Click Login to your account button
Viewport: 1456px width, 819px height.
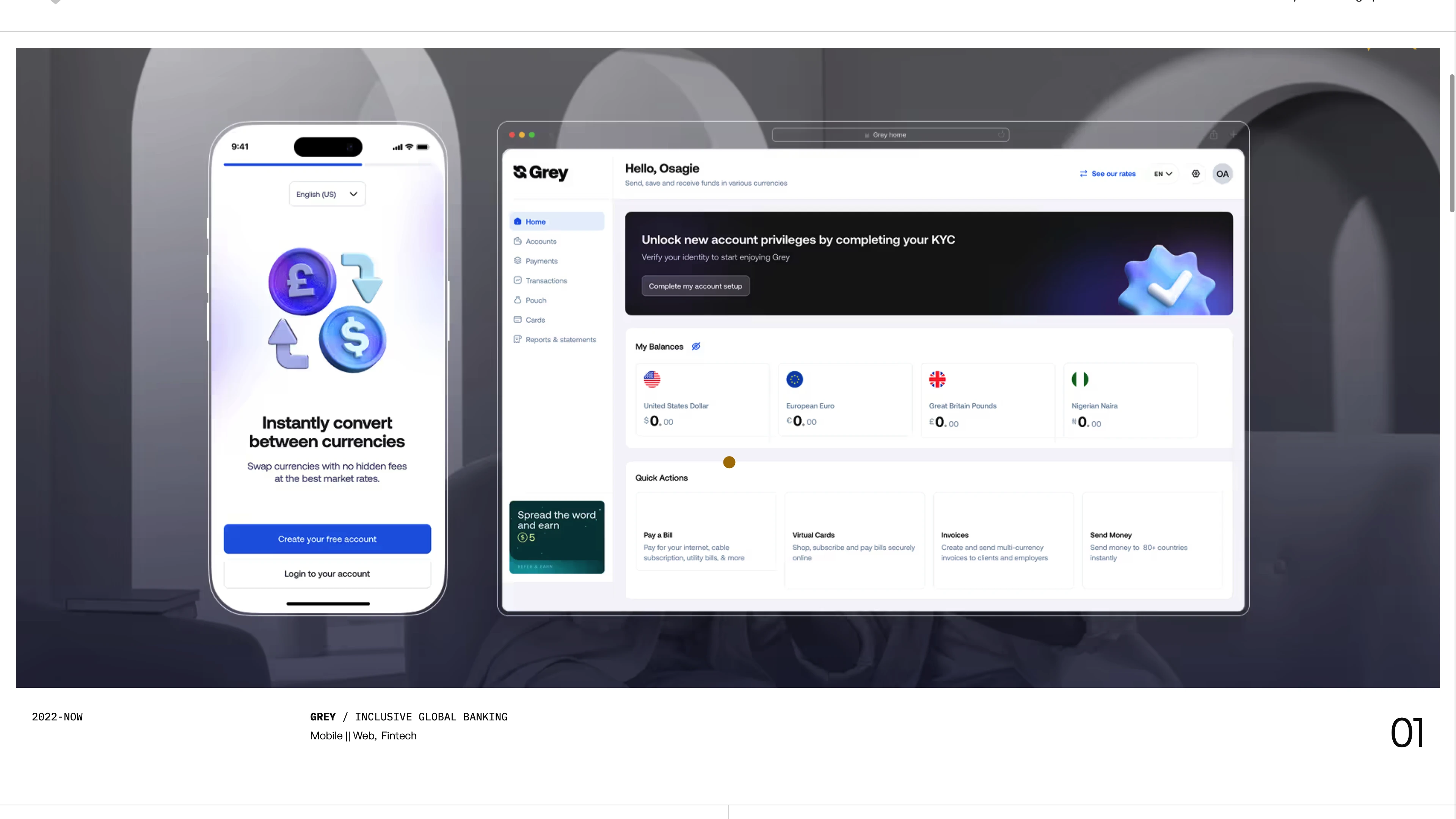[327, 574]
